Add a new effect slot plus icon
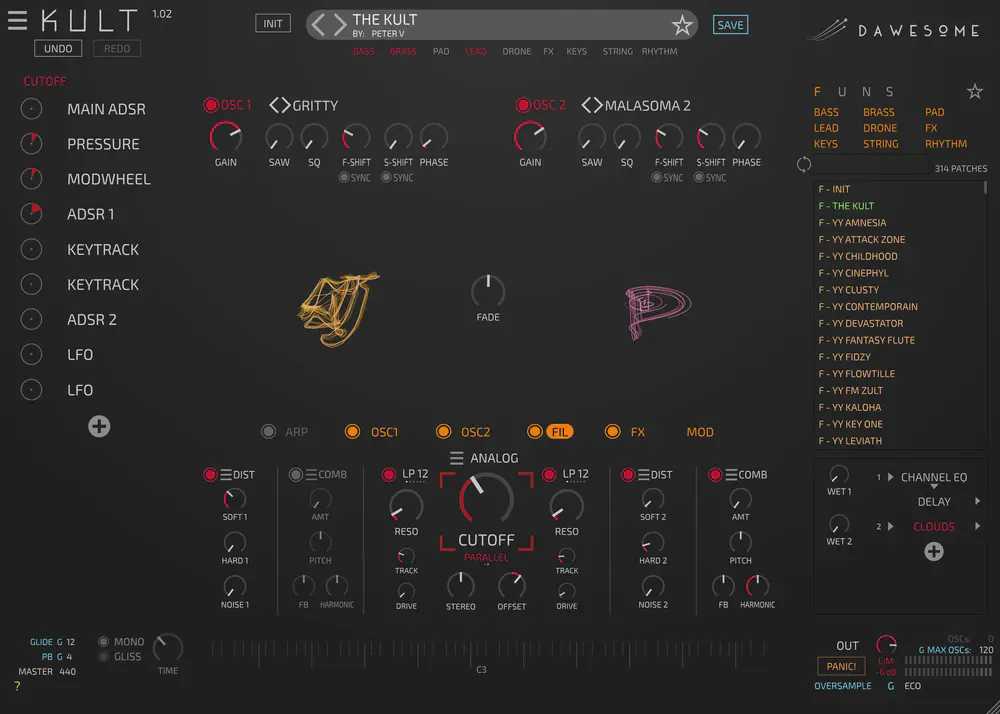Image resolution: width=1000 pixels, height=714 pixels. (933, 551)
